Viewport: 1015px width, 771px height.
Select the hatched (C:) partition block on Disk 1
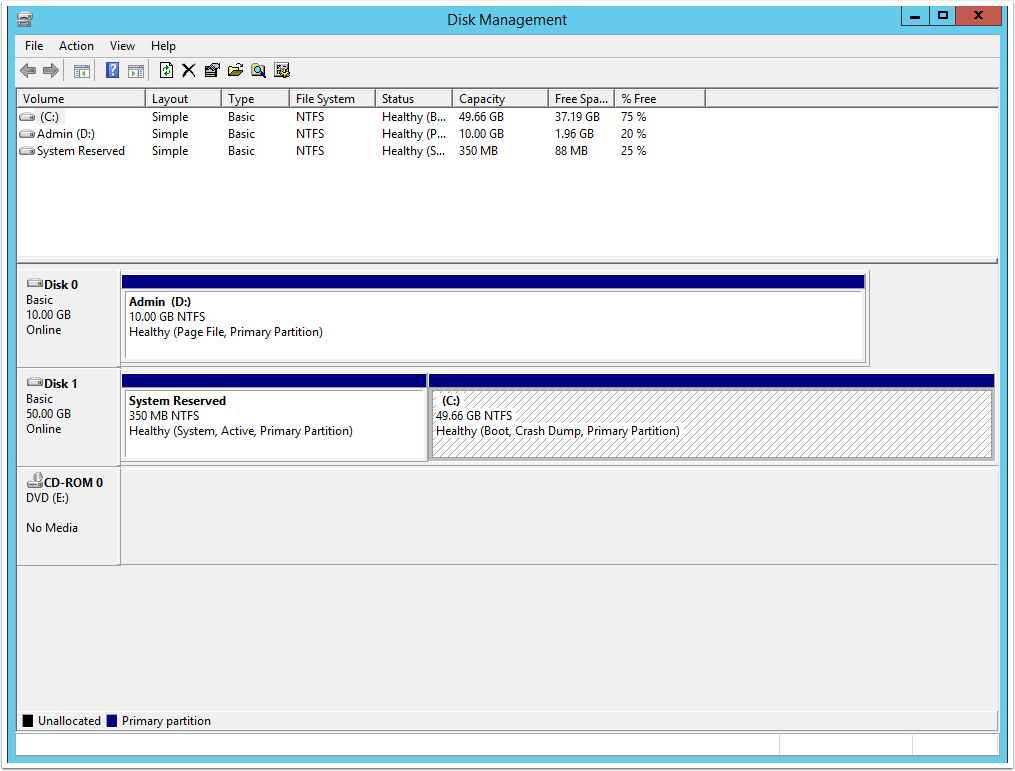click(711, 418)
